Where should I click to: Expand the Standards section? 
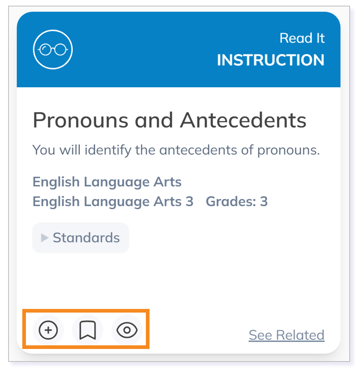pos(80,238)
